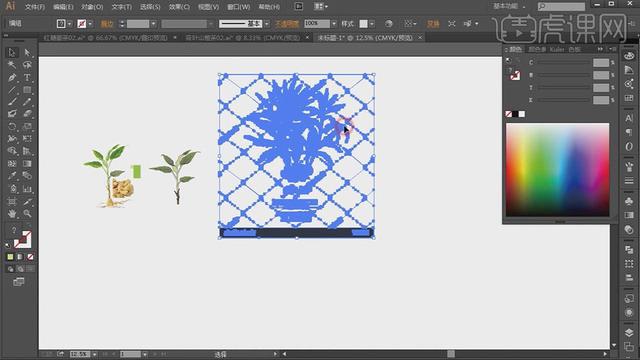Click the orange 不透明度 opacity link
This screenshot has width=640, height=360.
coord(287,24)
